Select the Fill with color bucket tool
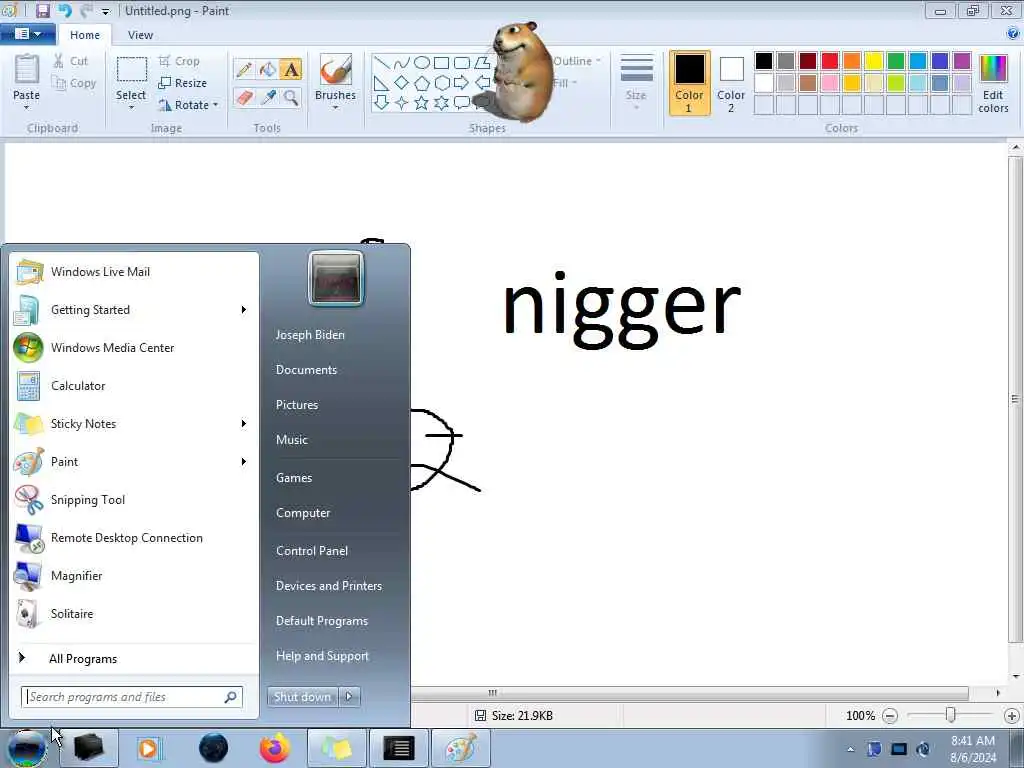 point(268,69)
